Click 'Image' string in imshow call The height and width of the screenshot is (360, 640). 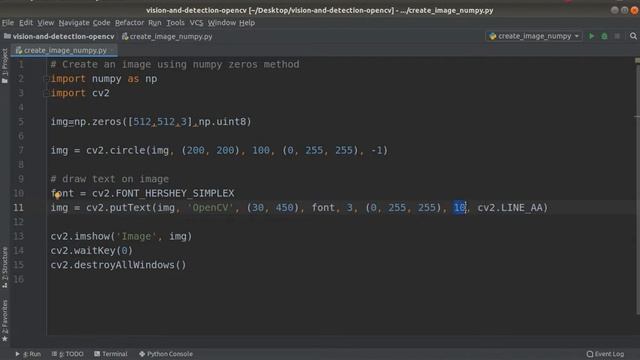(136, 236)
